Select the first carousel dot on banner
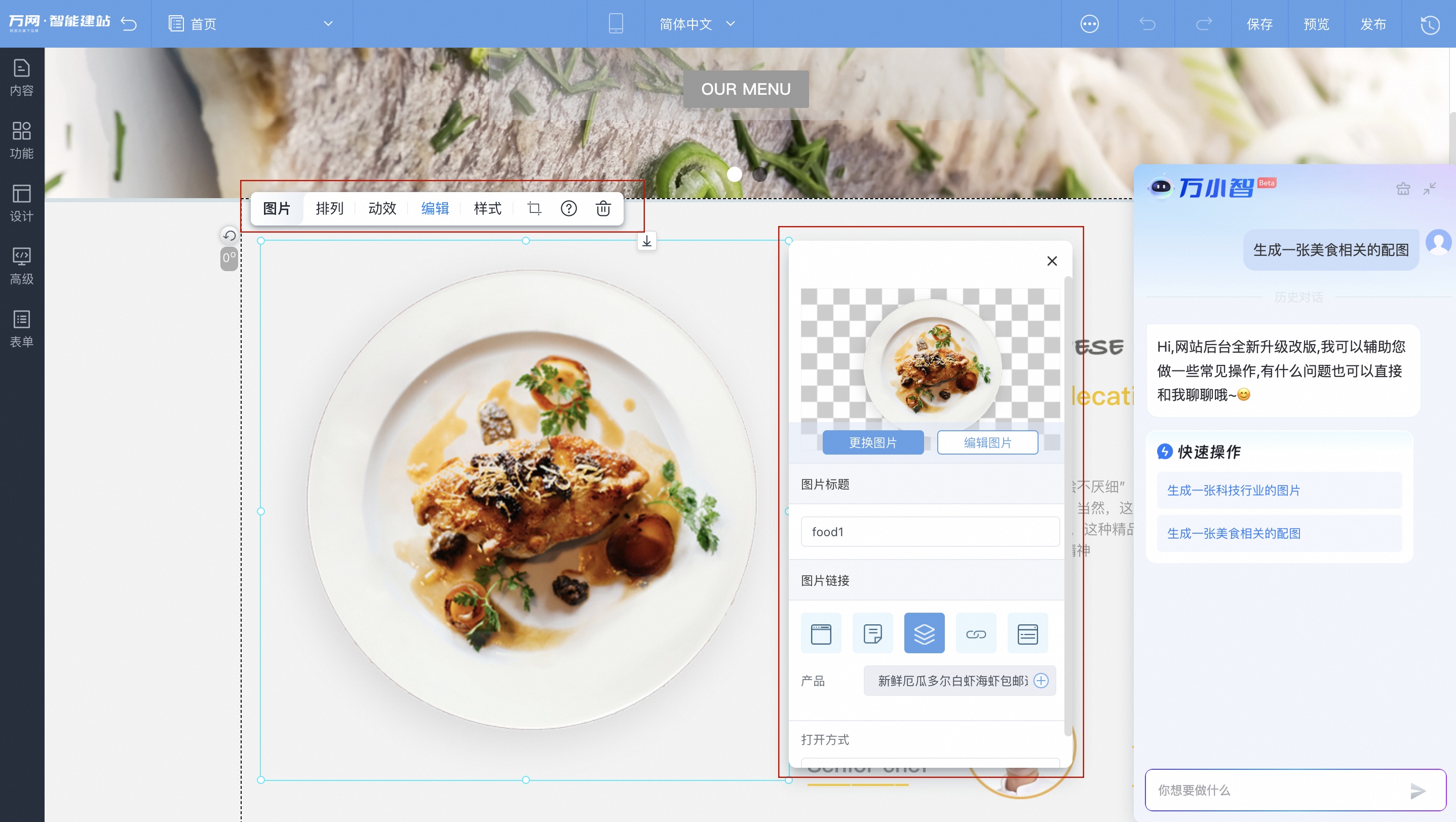Screen dimensions: 1456x822 pos(734,174)
